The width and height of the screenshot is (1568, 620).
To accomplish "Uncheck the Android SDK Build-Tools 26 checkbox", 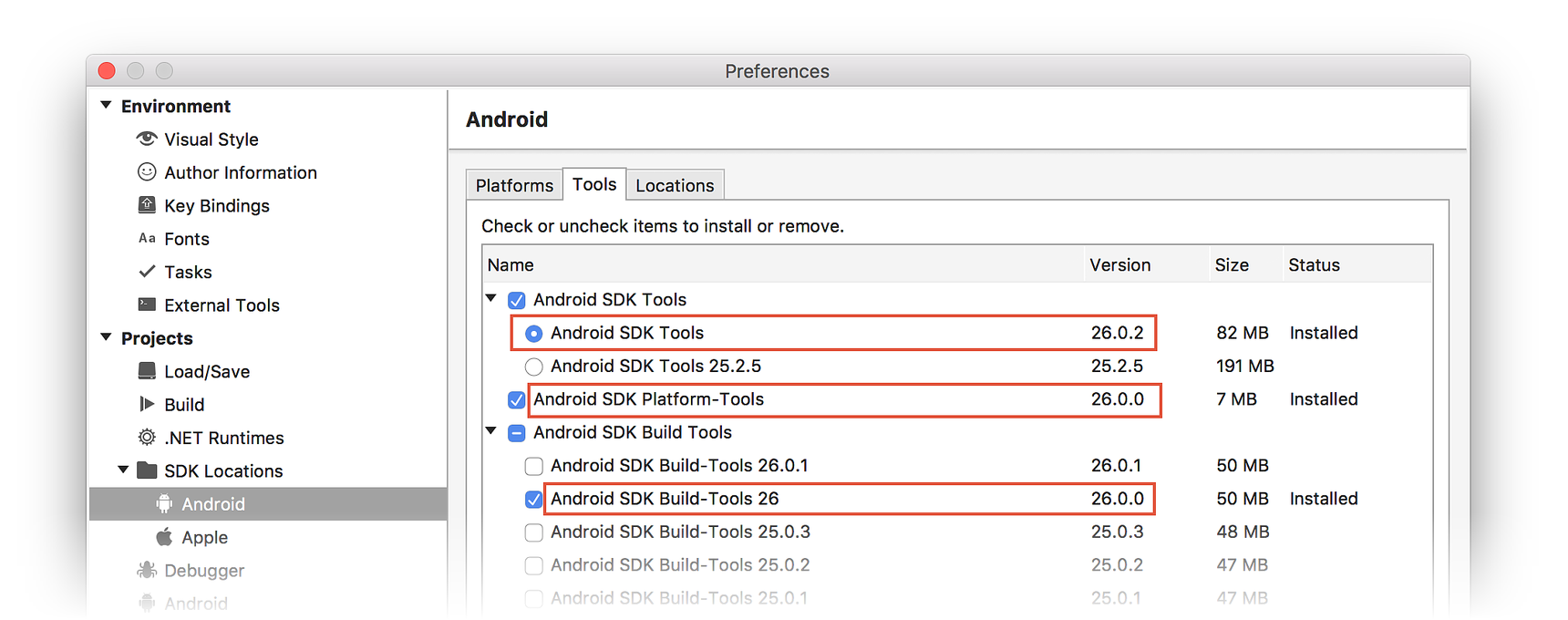I will (534, 499).
